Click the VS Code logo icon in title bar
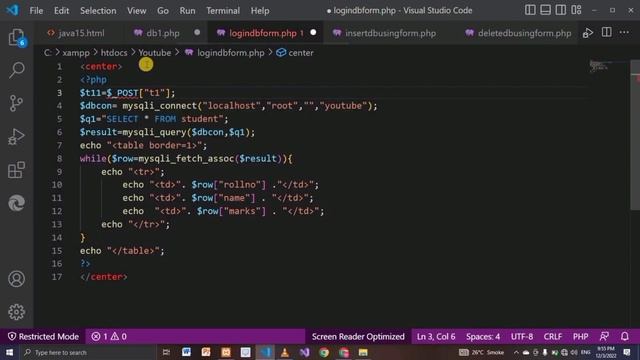The width and height of the screenshot is (640, 360). coord(12,10)
